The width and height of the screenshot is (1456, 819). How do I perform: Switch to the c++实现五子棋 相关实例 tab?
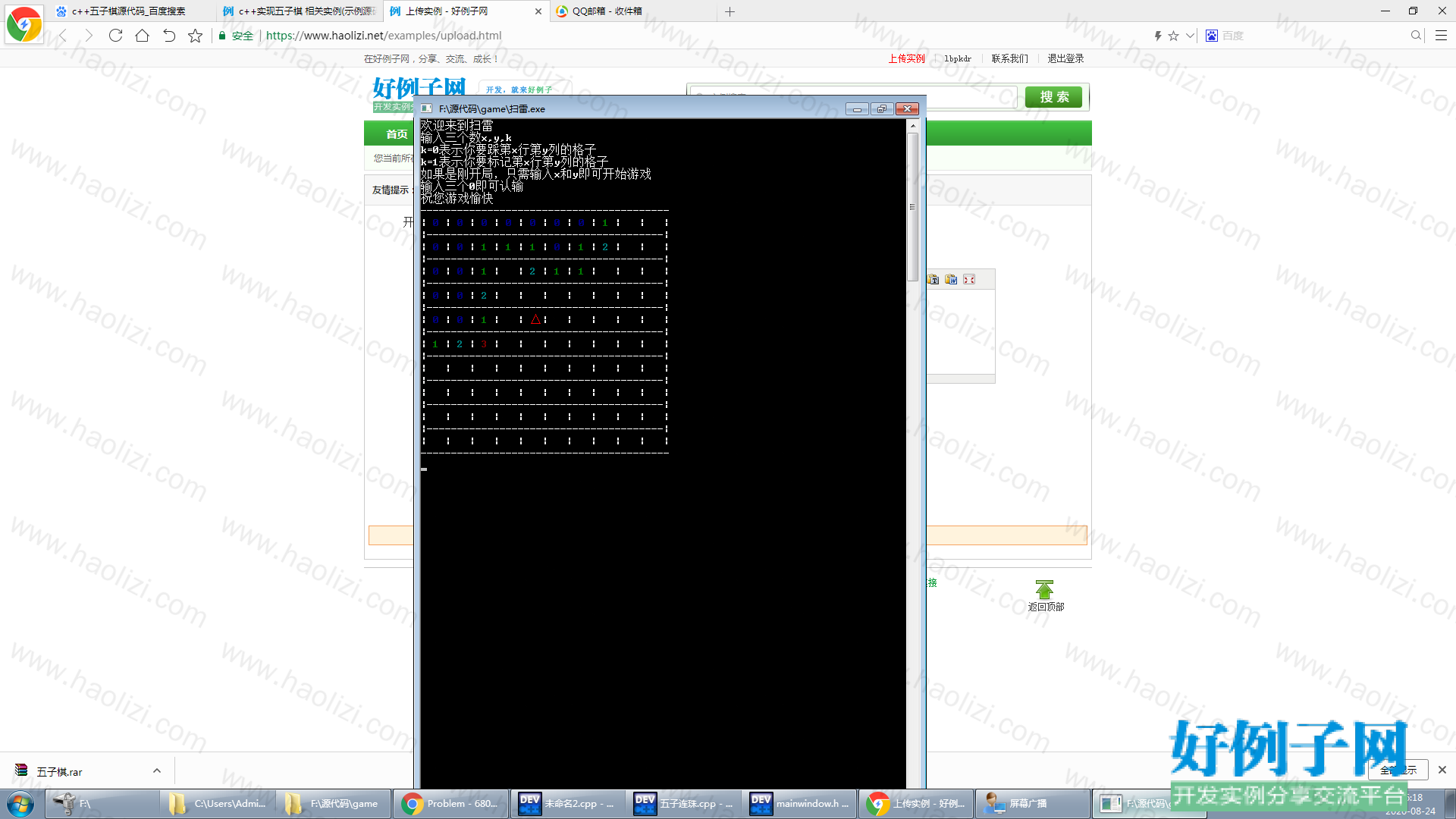pos(300,11)
